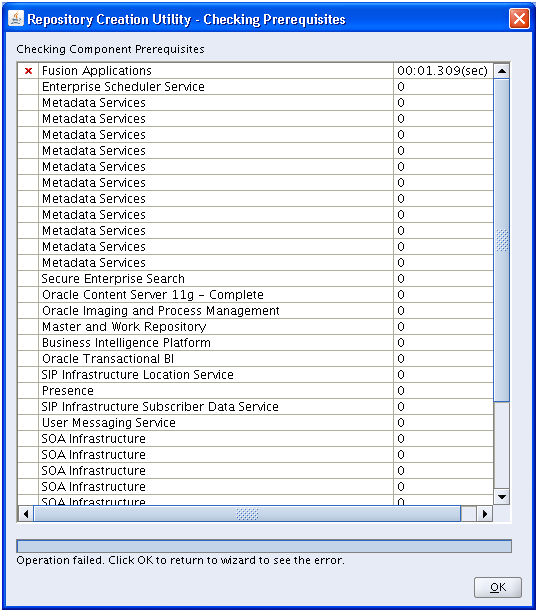Select Oracle Content Server 11g - Complete row
Viewport: 538px width, 612px height.
click(255, 295)
